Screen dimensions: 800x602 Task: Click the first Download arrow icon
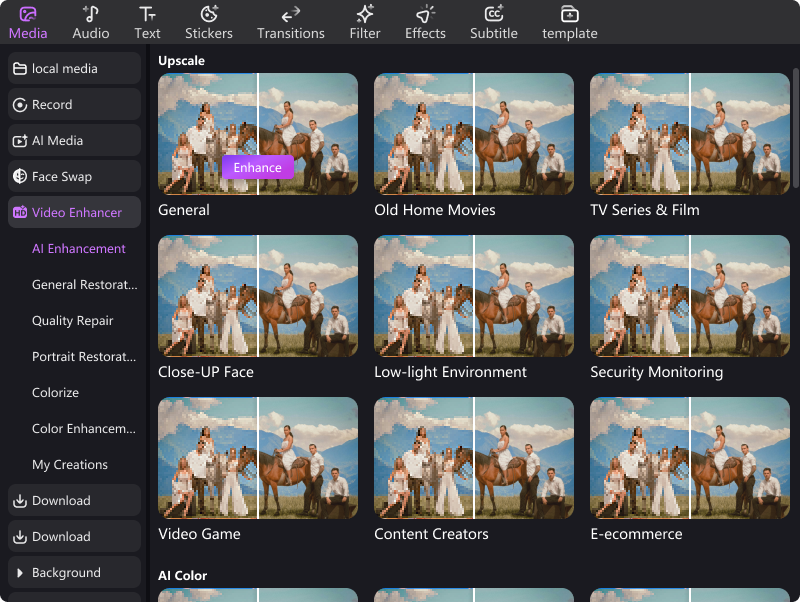20,501
